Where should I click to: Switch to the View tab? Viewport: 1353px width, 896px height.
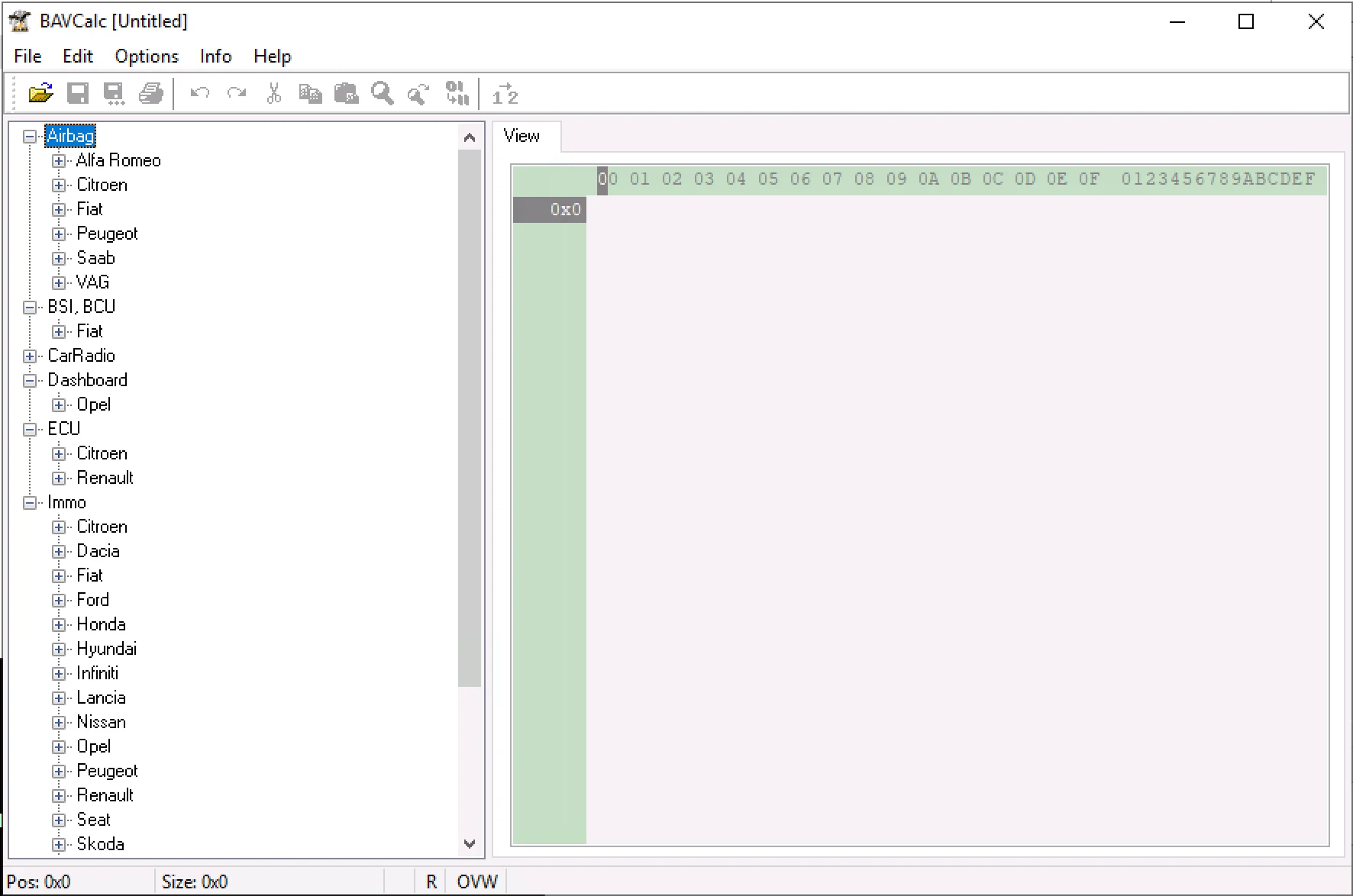point(522,137)
